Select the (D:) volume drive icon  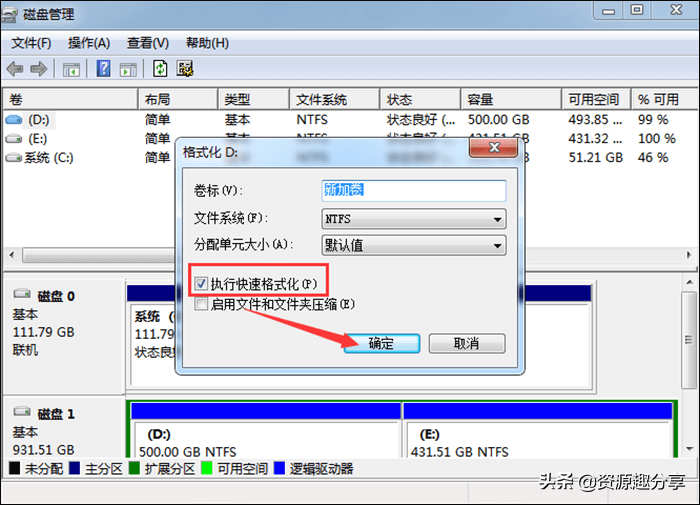[13, 120]
